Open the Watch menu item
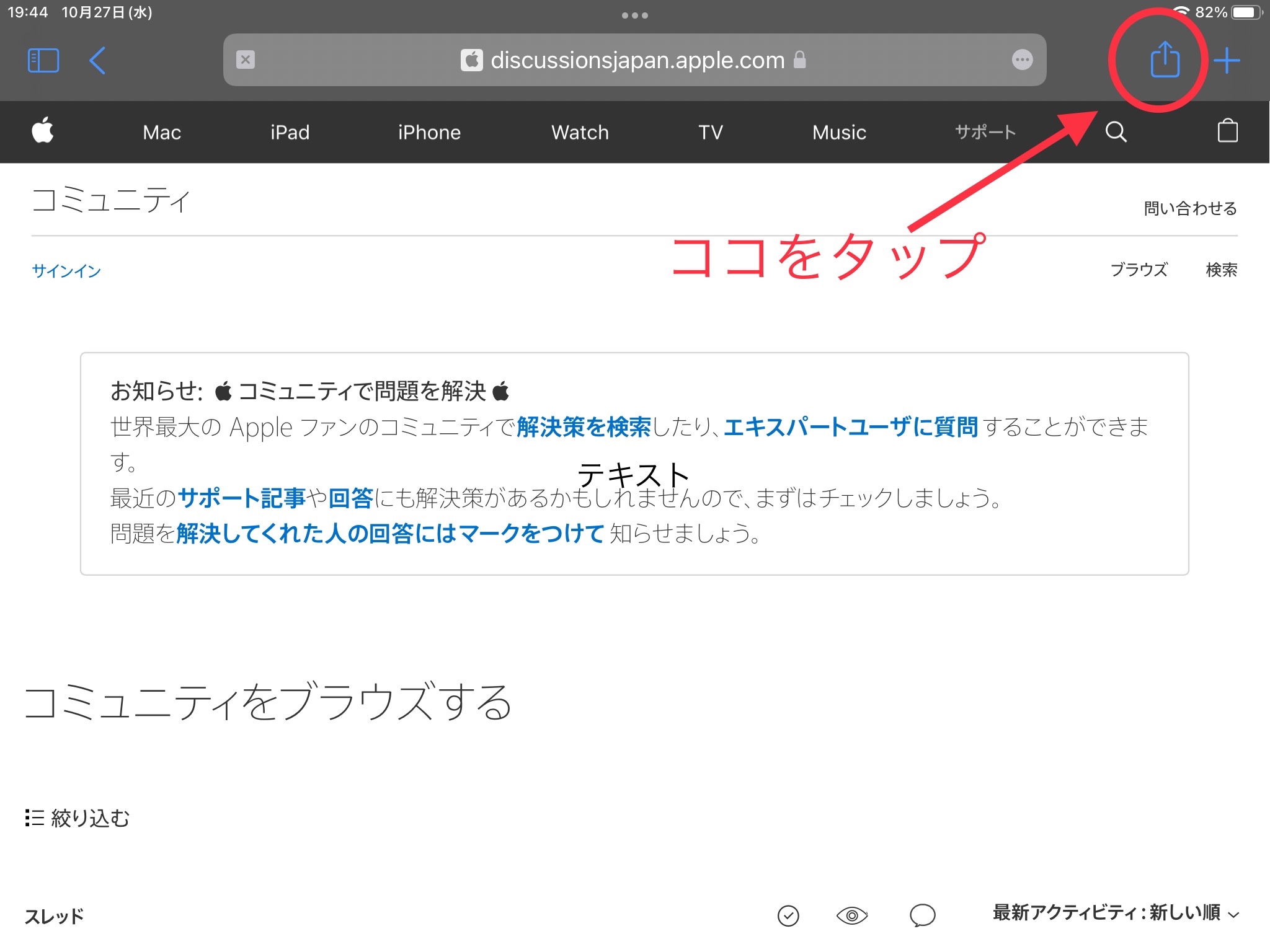Viewport: 1270px width, 952px height. [x=580, y=133]
